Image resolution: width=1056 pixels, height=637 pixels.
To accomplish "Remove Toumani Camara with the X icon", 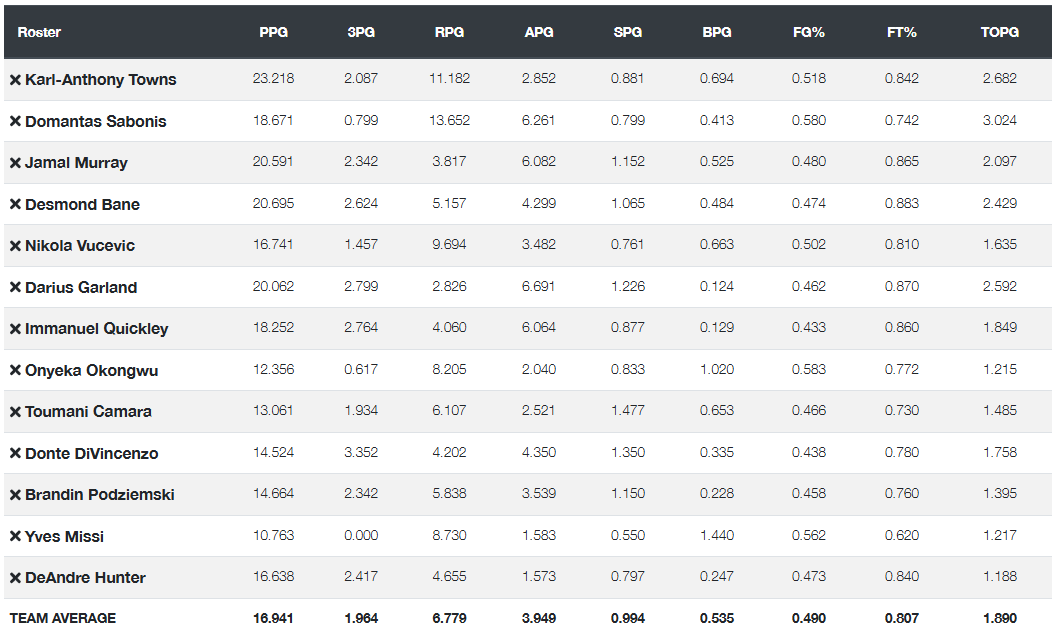I will 15,412.
